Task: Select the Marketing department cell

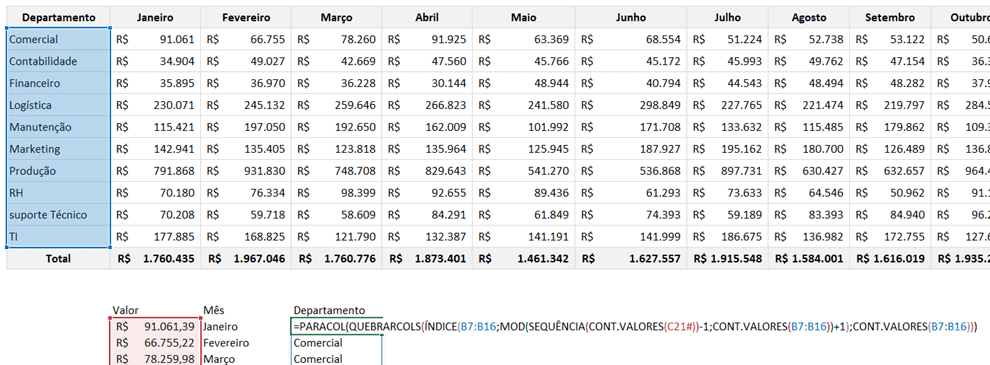Action: (x=59, y=149)
